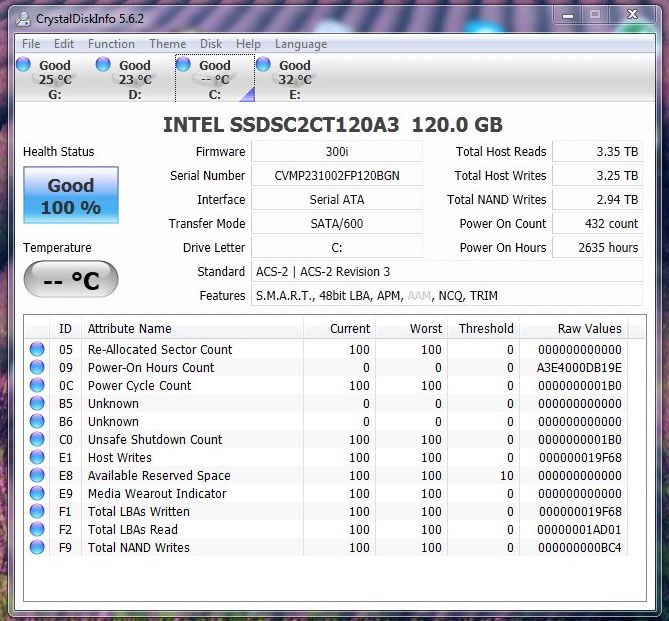Image resolution: width=669 pixels, height=621 pixels.
Task: Open the Disk menu
Action: pos(211,44)
